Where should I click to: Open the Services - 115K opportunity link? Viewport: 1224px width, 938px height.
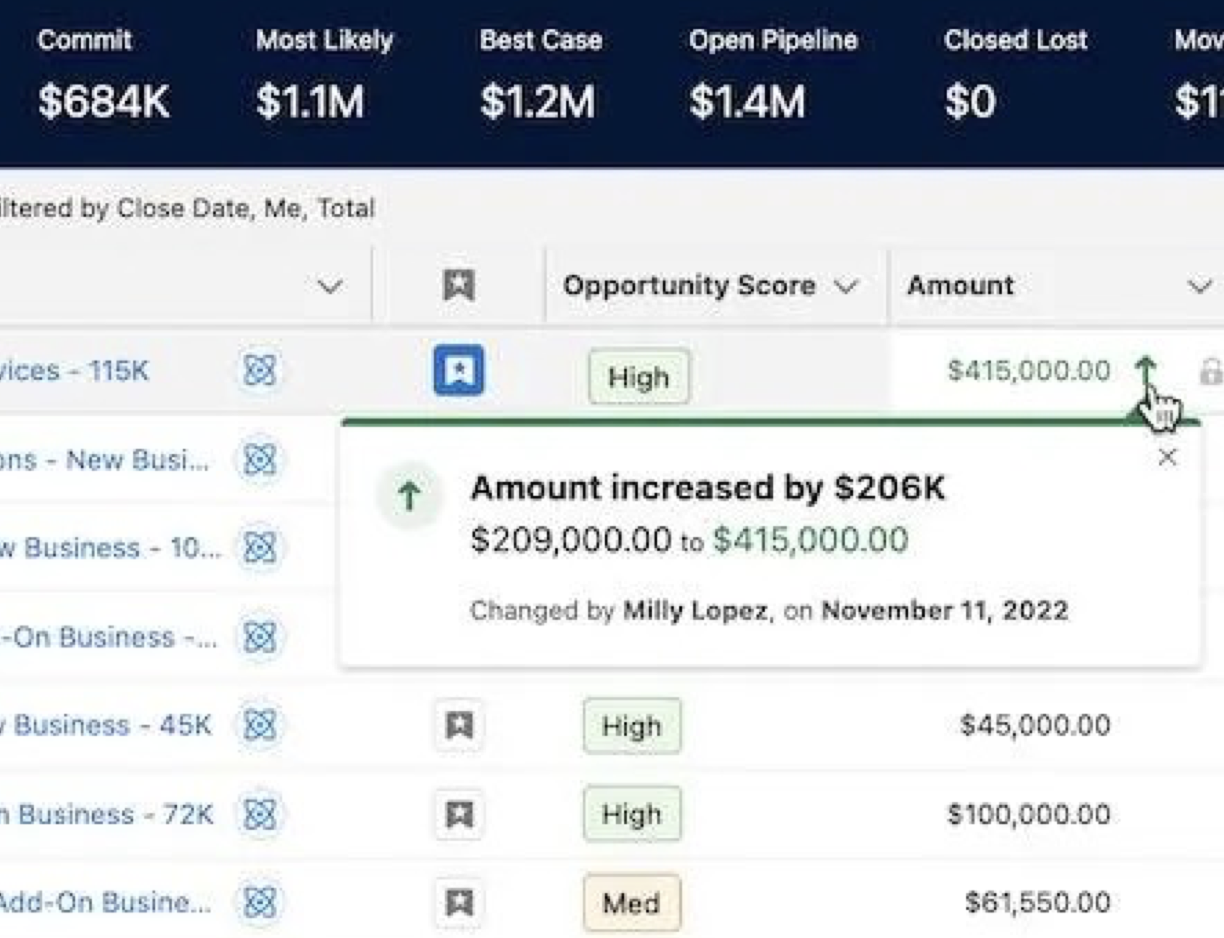[x=74, y=371]
